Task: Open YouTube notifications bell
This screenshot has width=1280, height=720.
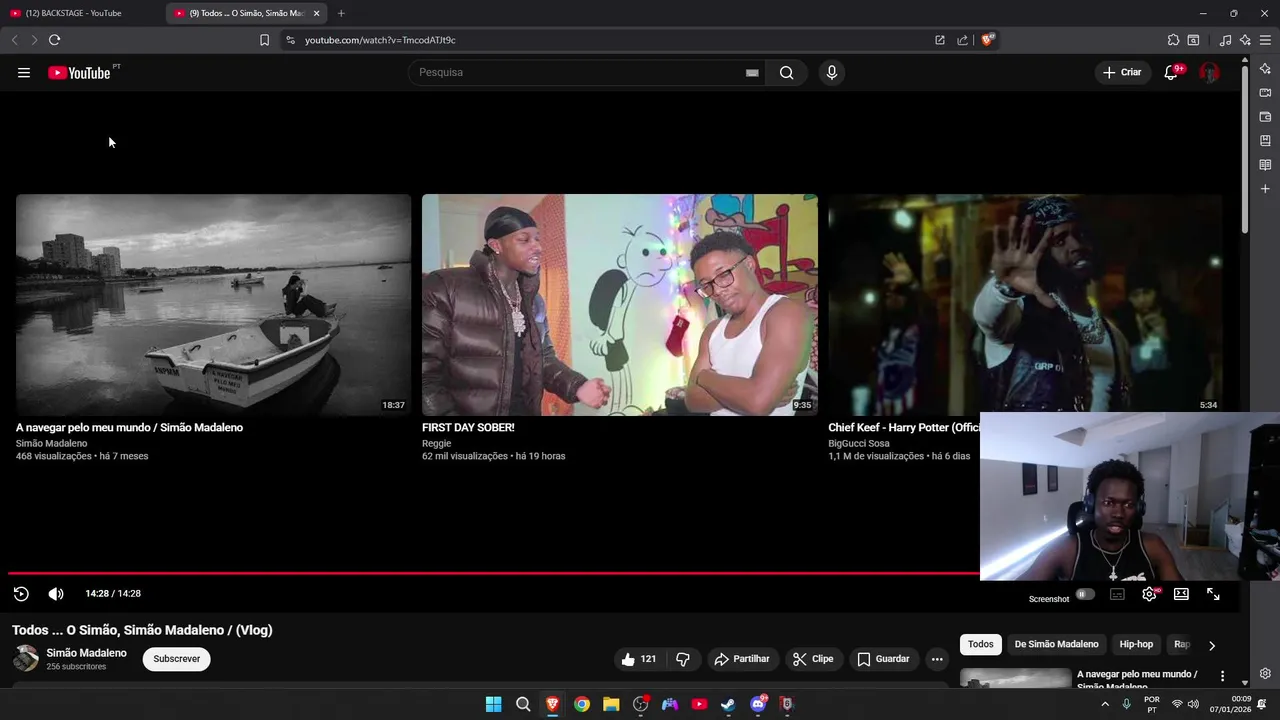Action: [1171, 72]
